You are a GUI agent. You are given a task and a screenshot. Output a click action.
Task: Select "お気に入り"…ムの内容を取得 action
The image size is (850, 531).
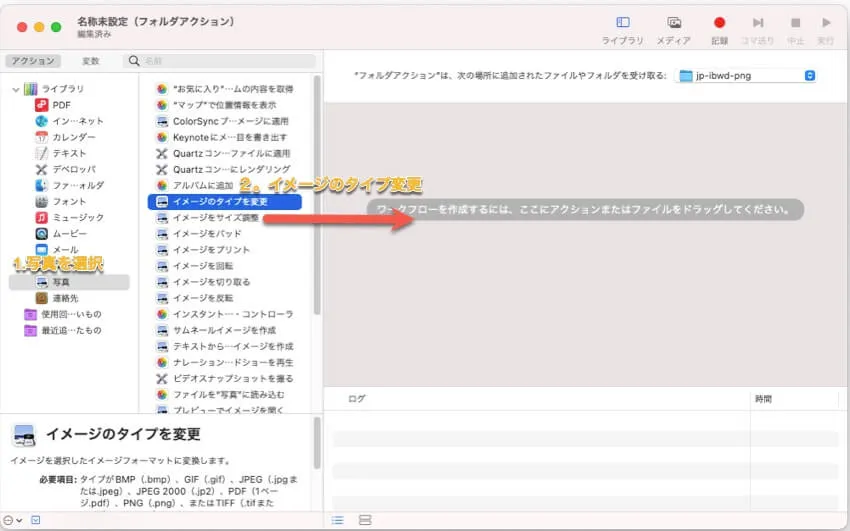[224, 89]
